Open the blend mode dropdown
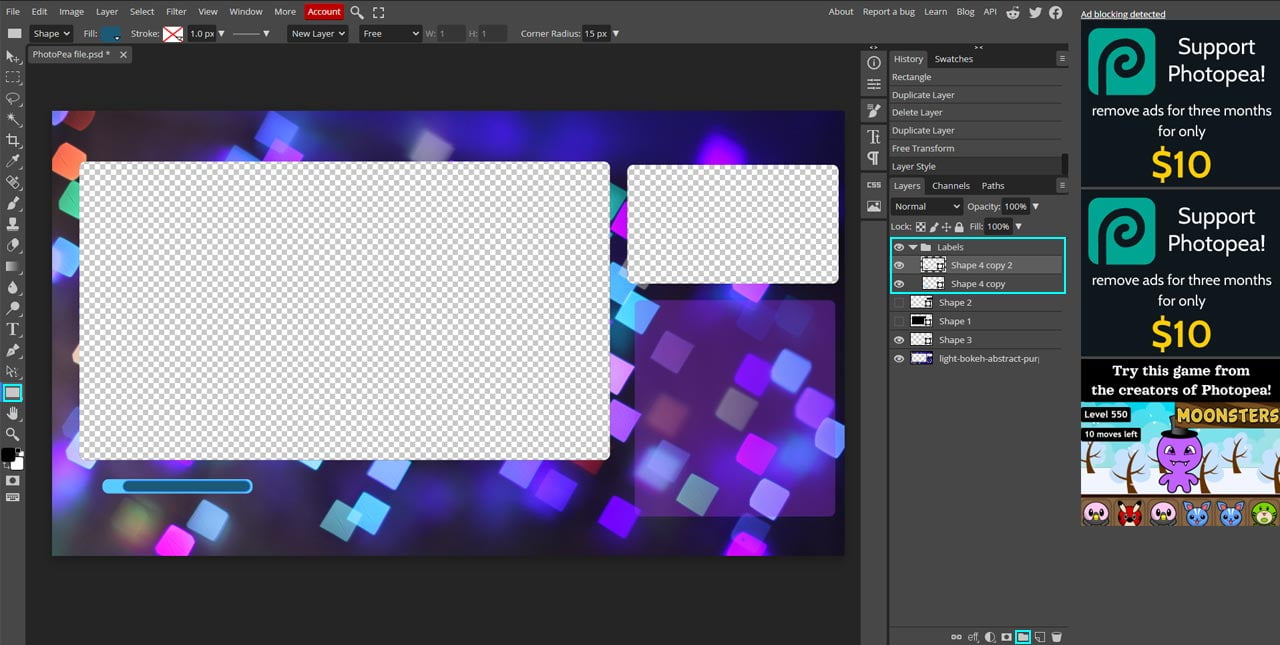Screen dimensions: 1280x645 [x=925, y=206]
